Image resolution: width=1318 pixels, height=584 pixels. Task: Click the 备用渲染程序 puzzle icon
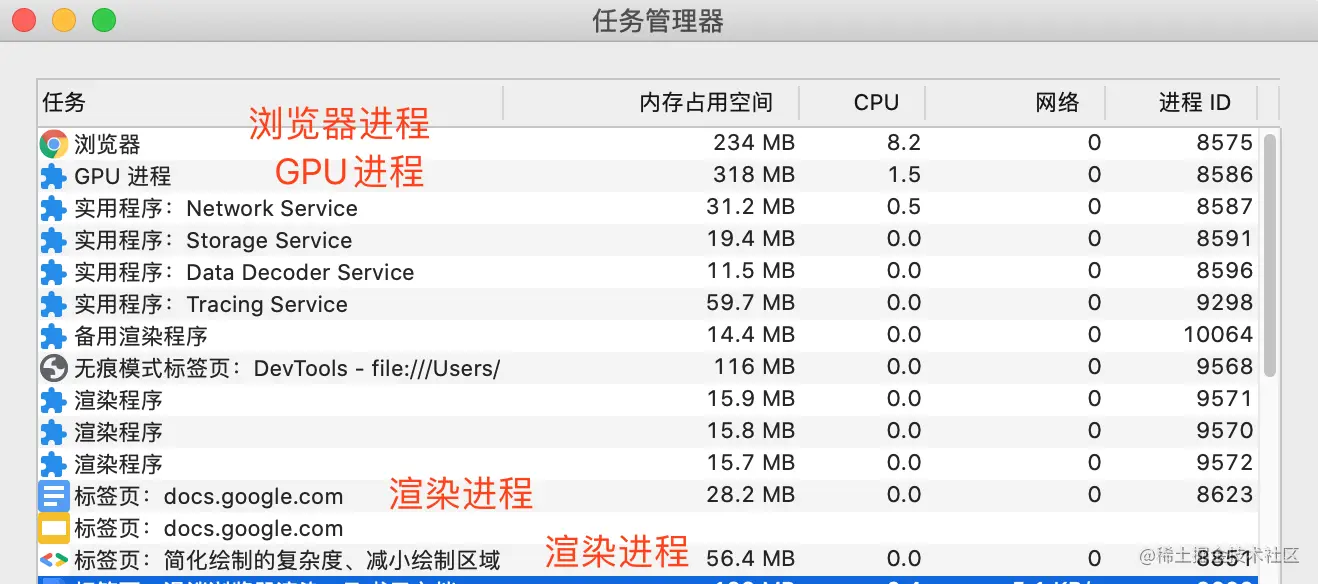click(53, 337)
